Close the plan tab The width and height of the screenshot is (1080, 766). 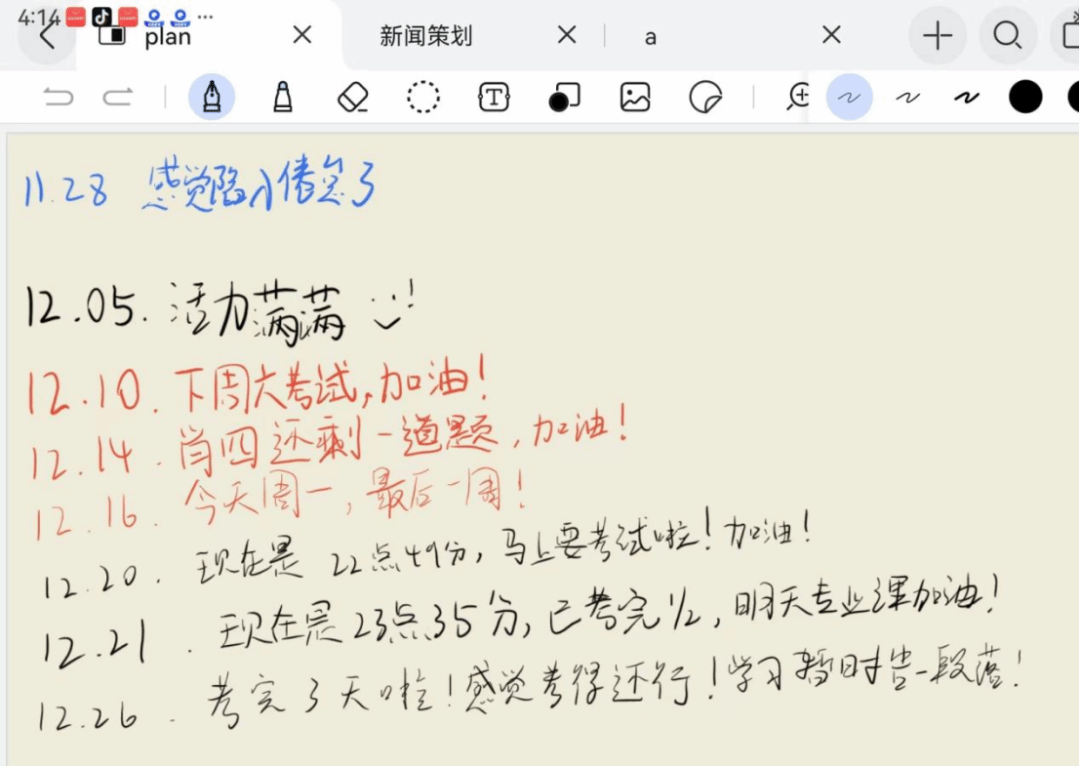coord(302,36)
